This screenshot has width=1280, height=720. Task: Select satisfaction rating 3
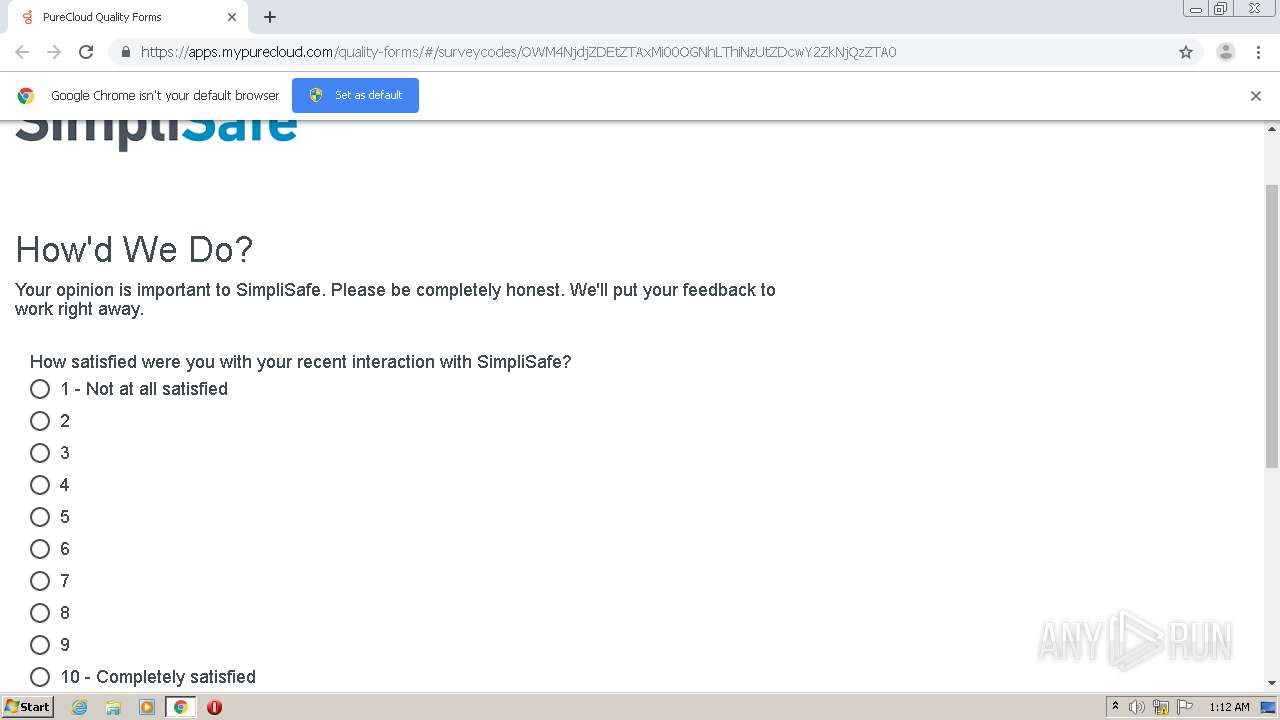pos(40,453)
